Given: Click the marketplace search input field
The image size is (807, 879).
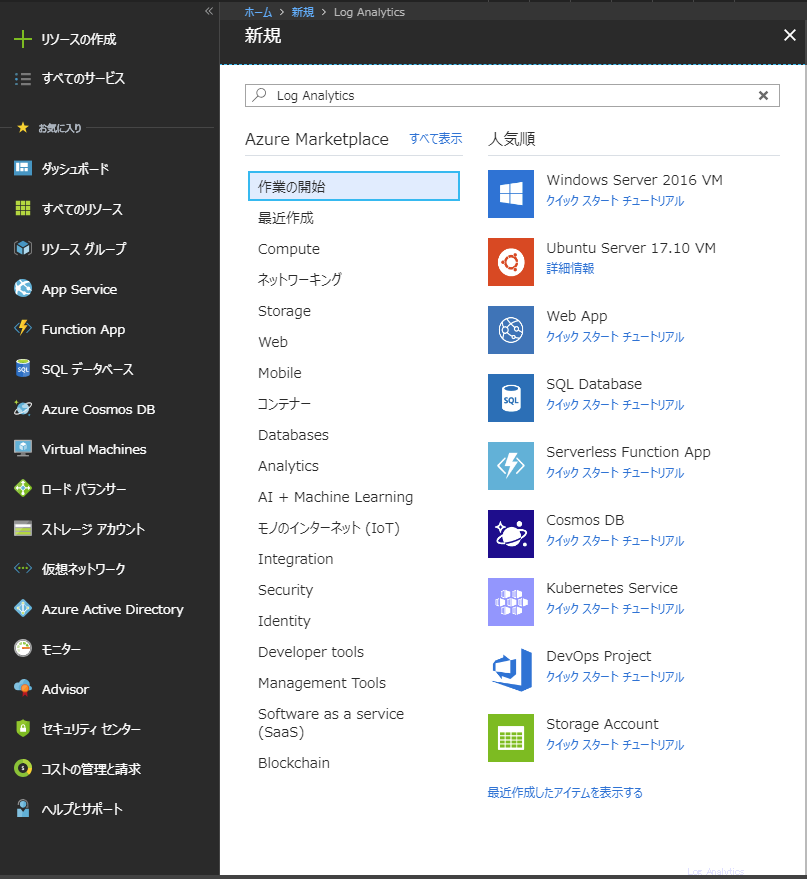Looking at the screenshot, I should [x=512, y=96].
